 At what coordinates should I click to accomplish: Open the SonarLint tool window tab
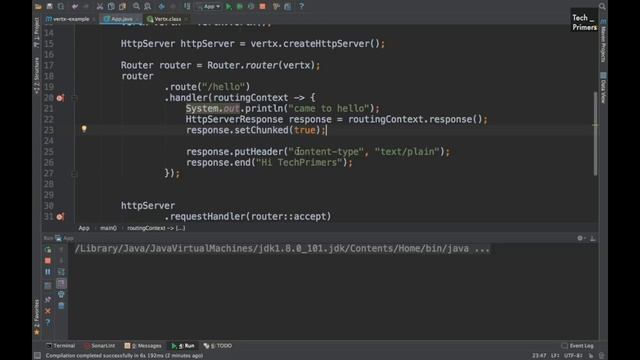100,346
